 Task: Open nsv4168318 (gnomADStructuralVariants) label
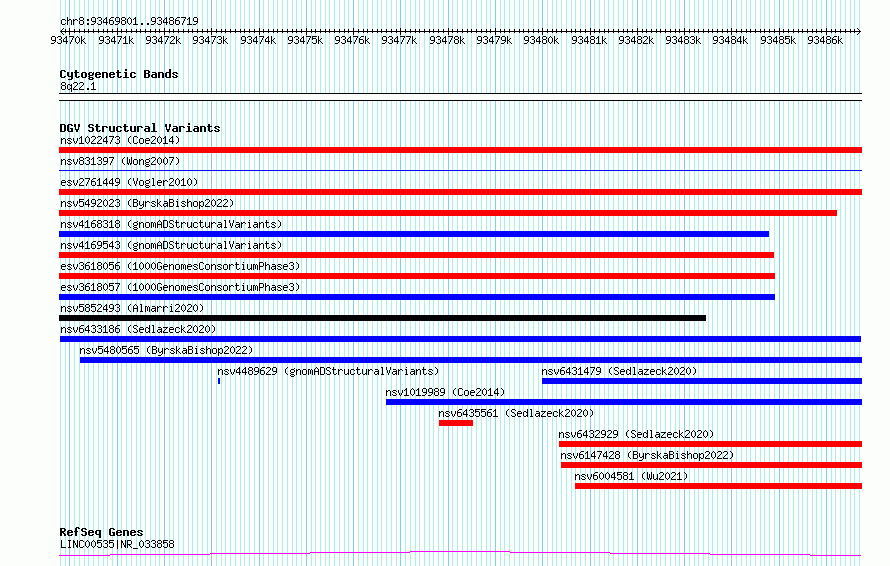pyautogui.click(x=171, y=224)
